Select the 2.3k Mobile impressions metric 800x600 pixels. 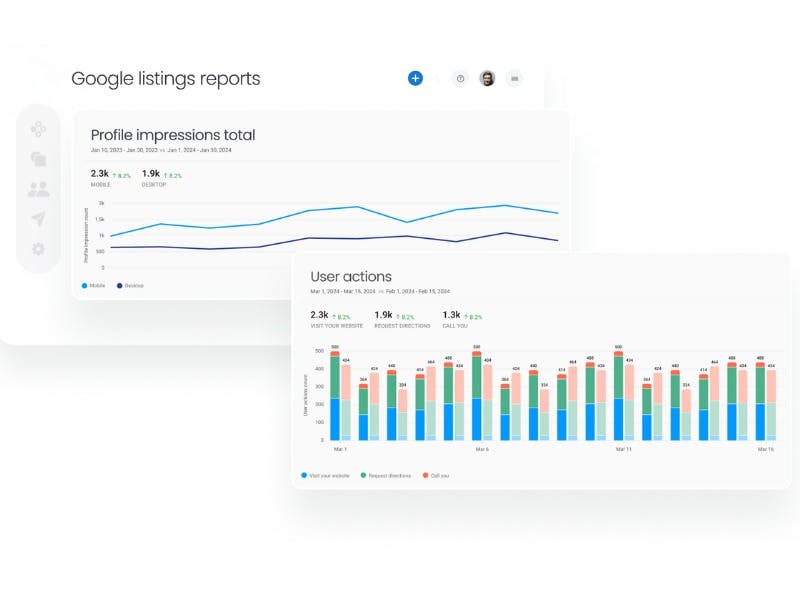point(100,177)
